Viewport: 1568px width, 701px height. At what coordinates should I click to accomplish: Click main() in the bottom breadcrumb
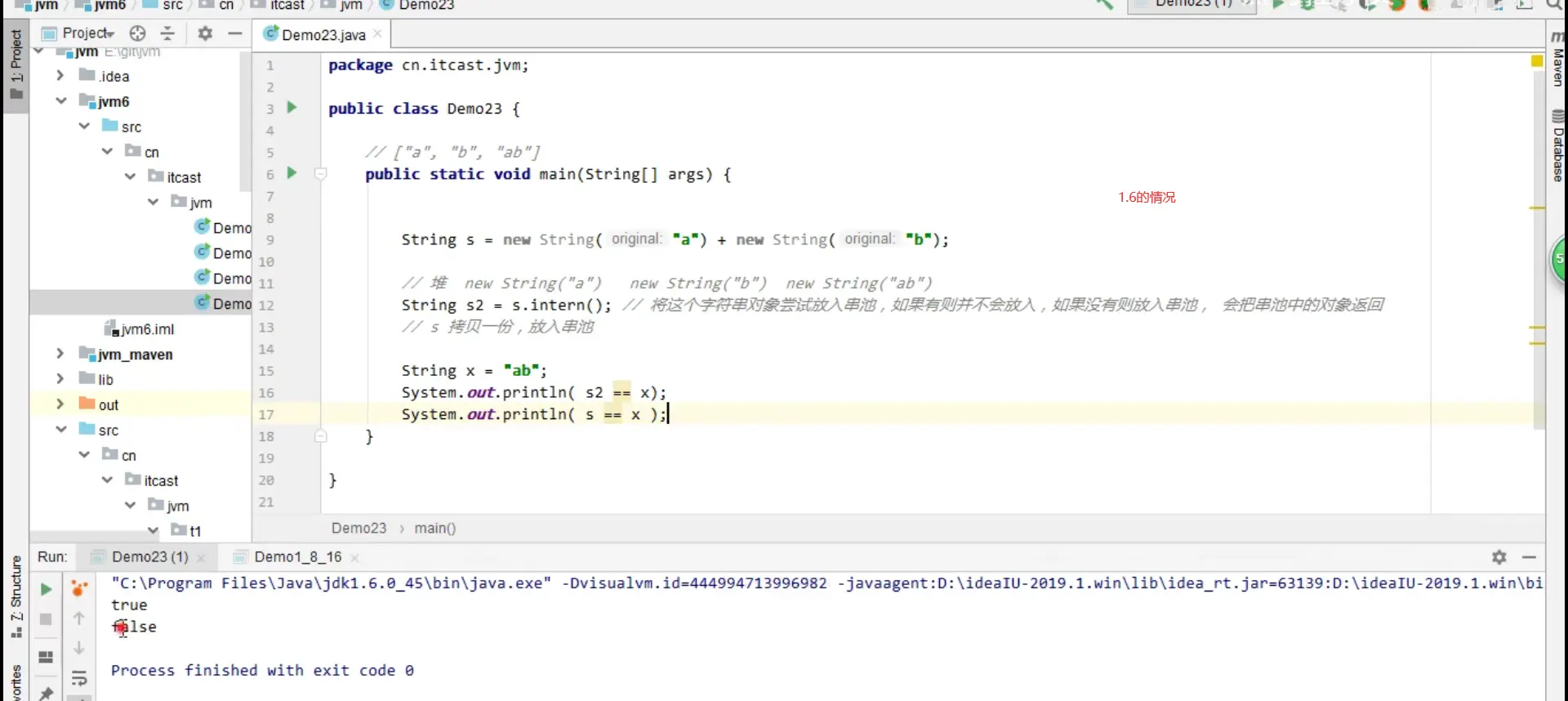pyautogui.click(x=434, y=529)
